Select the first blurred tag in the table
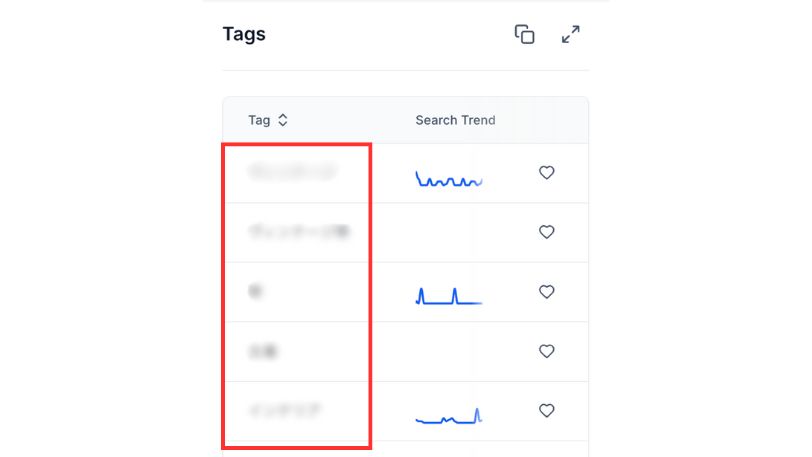The height and width of the screenshot is (457, 812). pyautogui.click(x=292, y=173)
